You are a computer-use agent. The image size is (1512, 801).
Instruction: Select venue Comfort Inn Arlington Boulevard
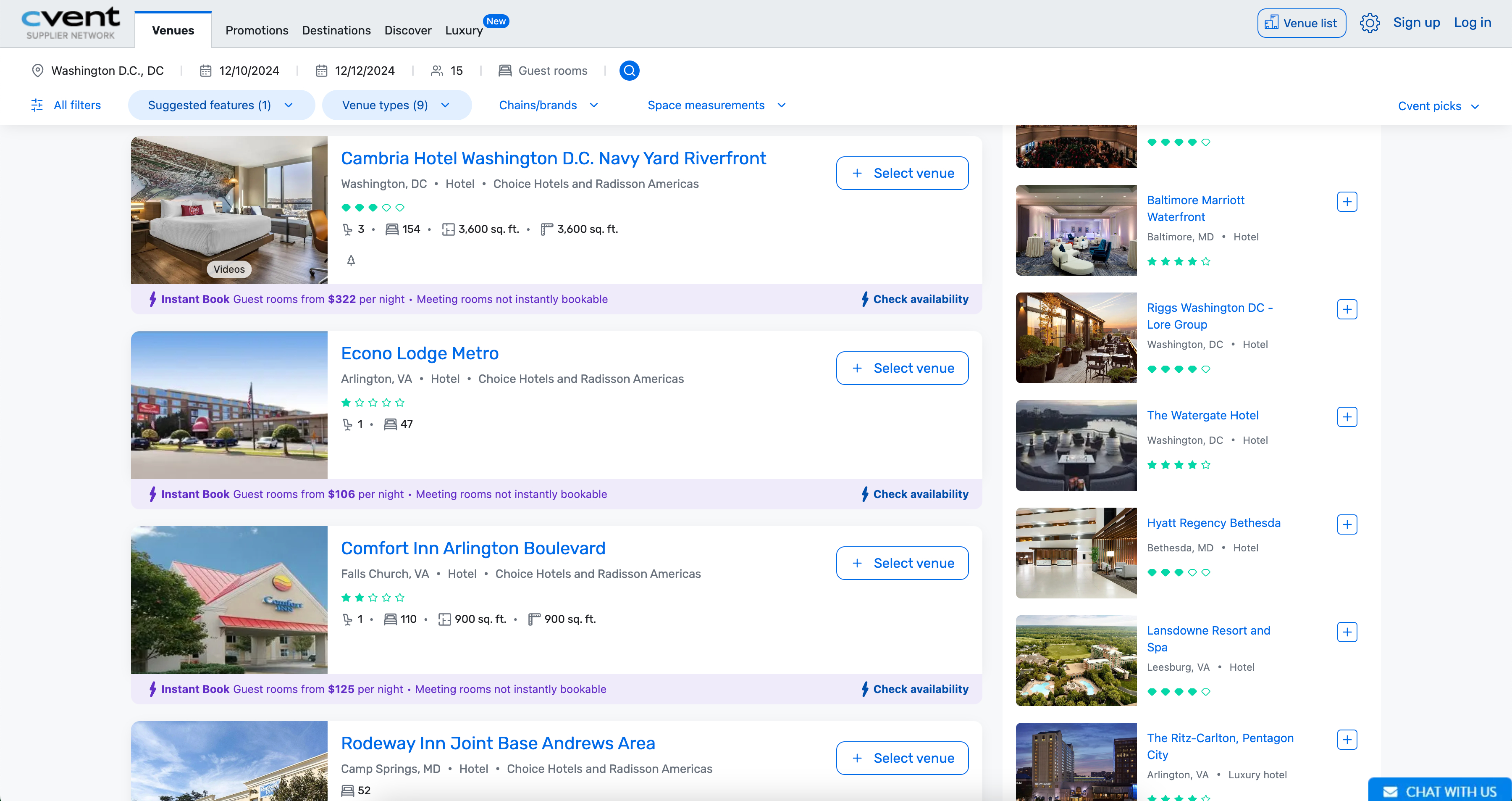(902, 563)
